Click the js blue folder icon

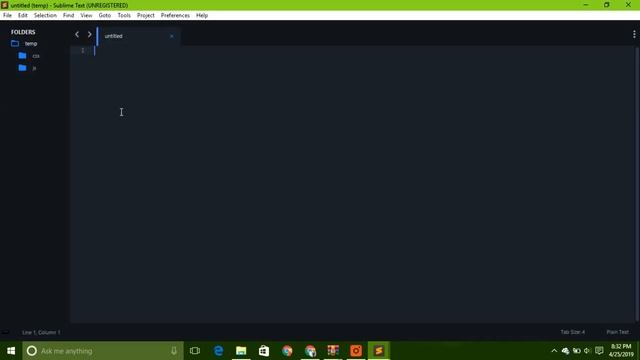[x=22, y=68]
